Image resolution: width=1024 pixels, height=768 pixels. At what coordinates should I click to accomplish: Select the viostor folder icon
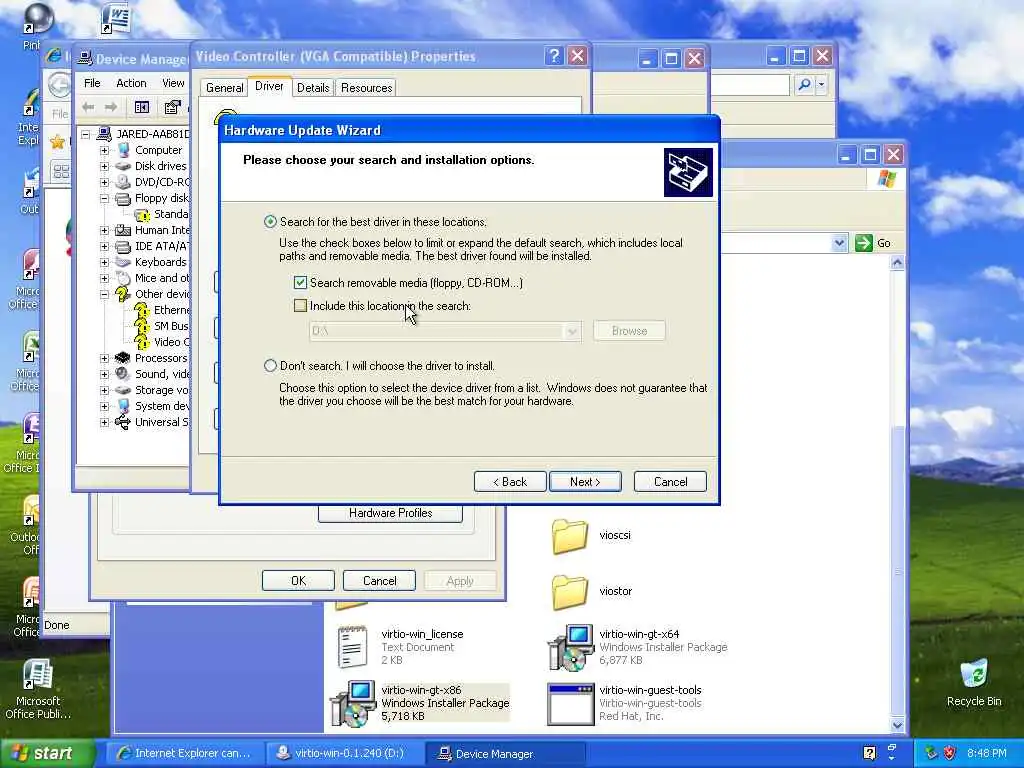(x=569, y=591)
